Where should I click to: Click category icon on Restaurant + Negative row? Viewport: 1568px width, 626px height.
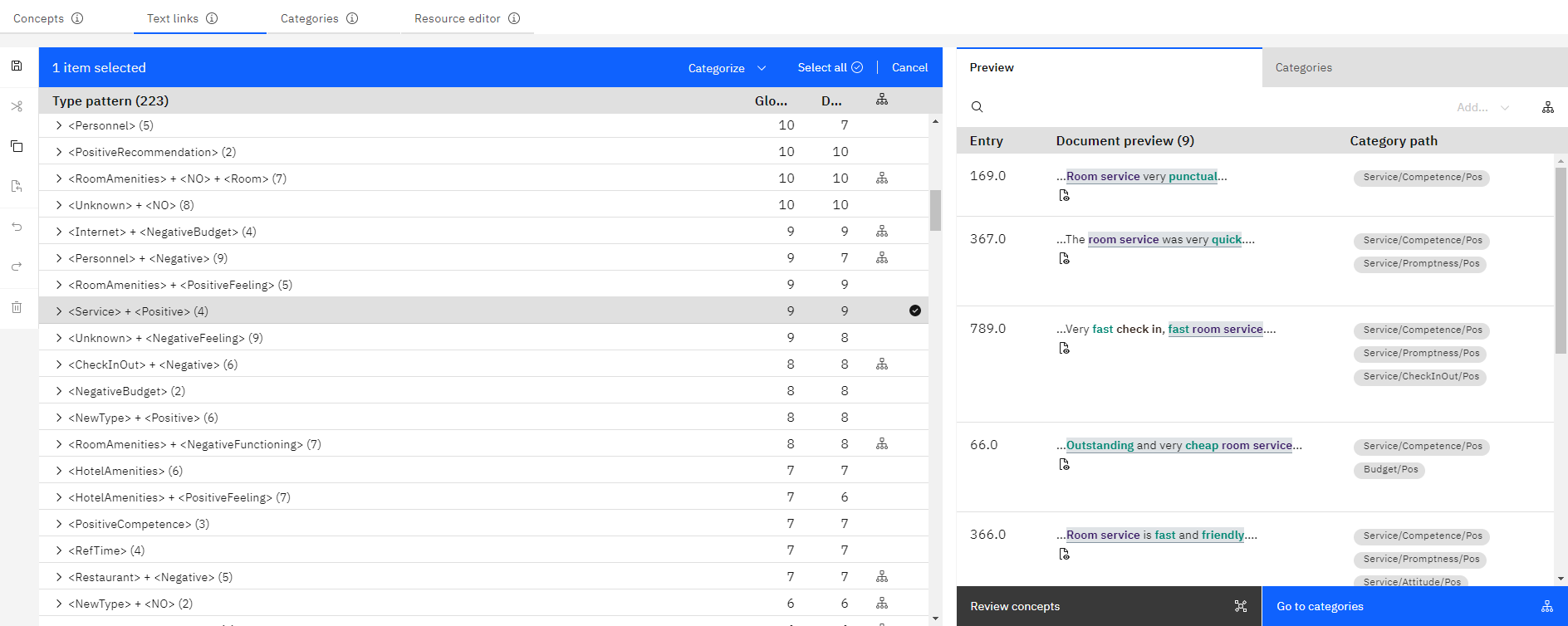882,576
